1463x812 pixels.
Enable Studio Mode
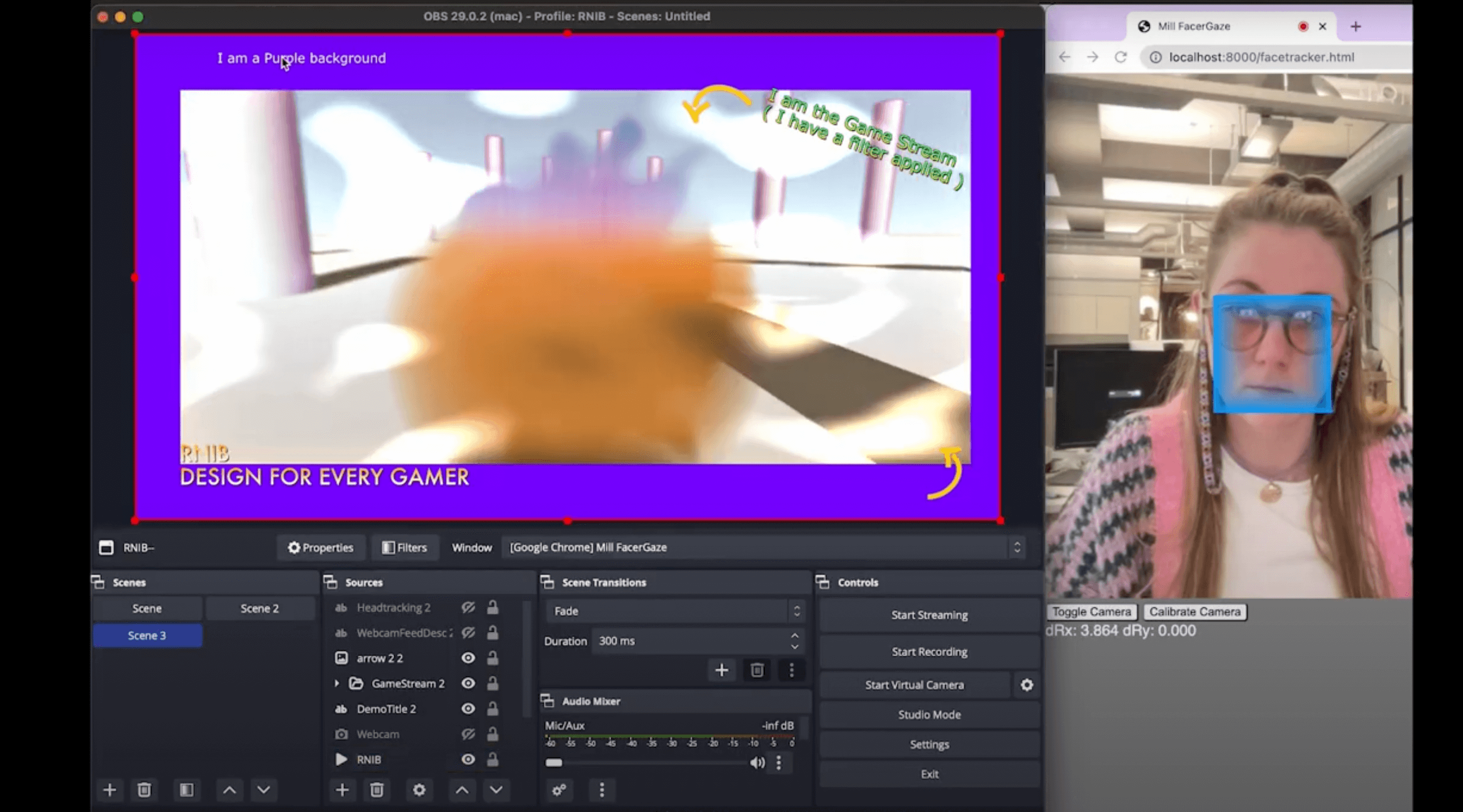pyautogui.click(x=929, y=715)
